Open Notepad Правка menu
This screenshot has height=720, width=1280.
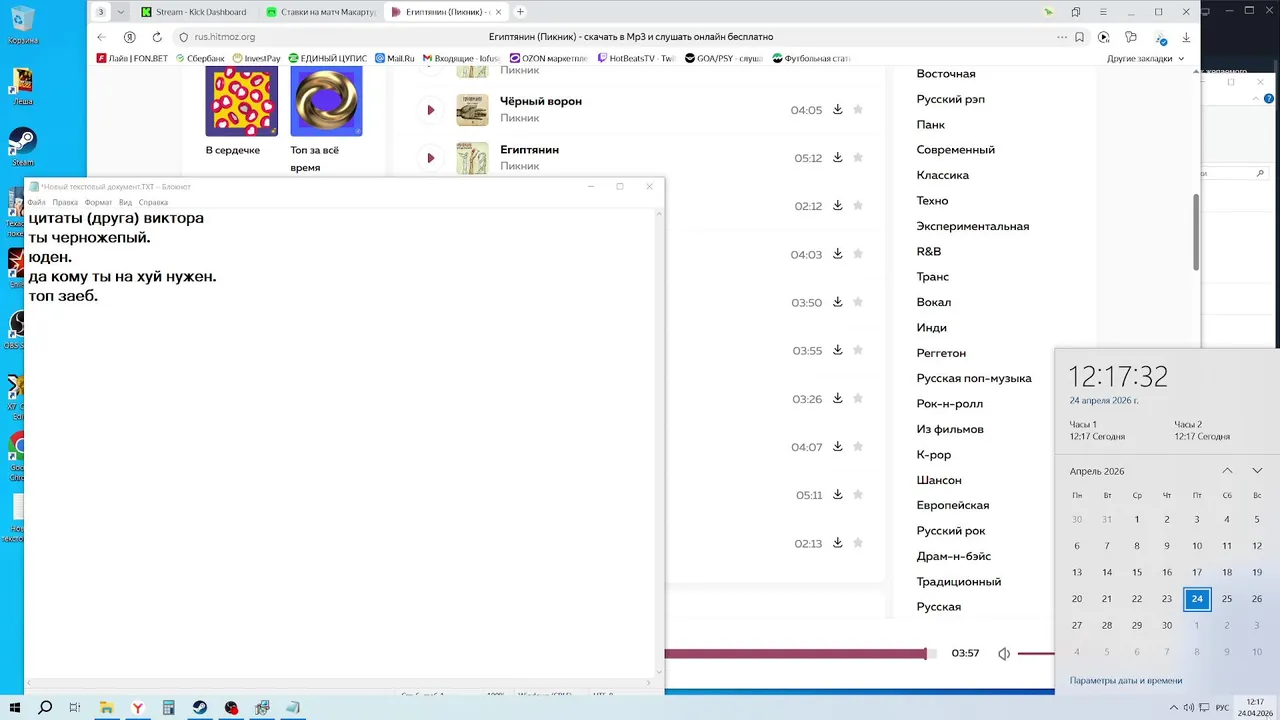(65, 202)
